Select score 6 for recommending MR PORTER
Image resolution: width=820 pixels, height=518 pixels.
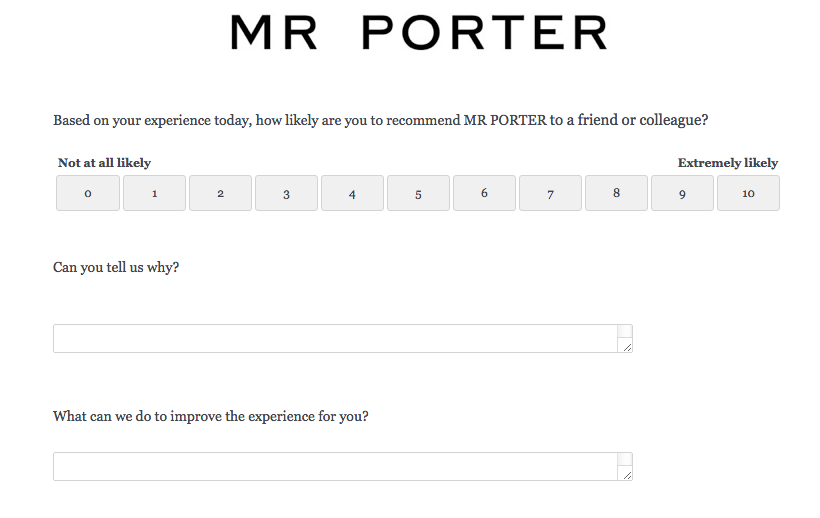coord(484,193)
